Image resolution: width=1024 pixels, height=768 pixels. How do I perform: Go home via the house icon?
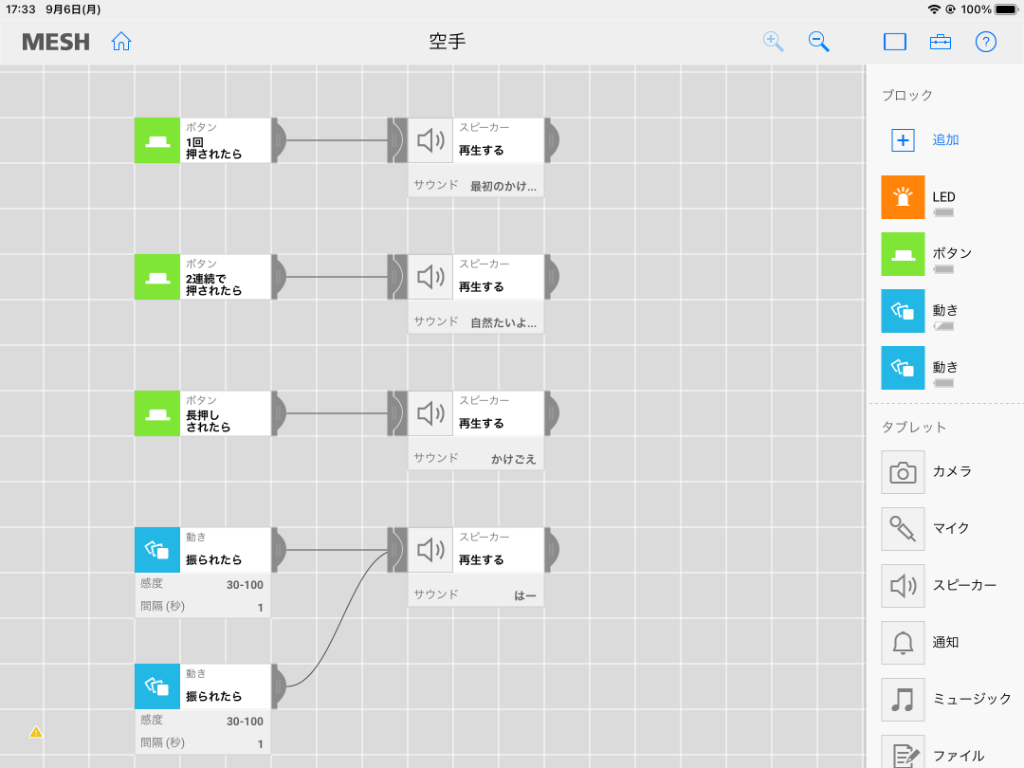(x=121, y=41)
